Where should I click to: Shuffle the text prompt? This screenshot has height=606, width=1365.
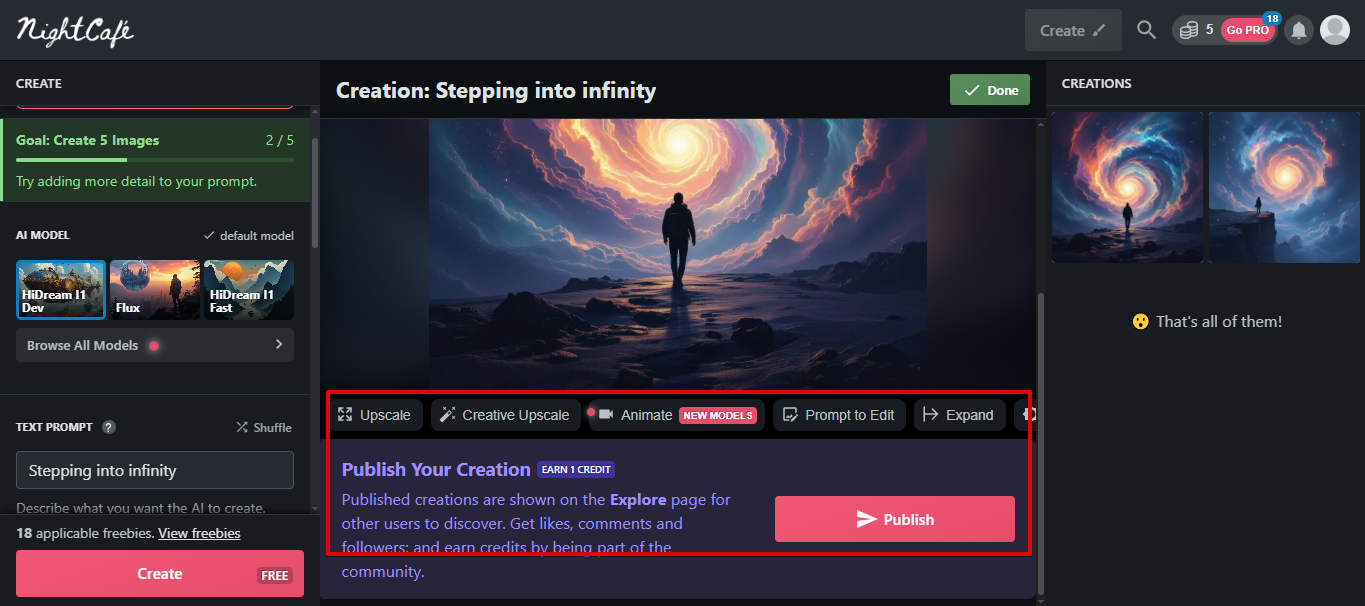(264, 427)
